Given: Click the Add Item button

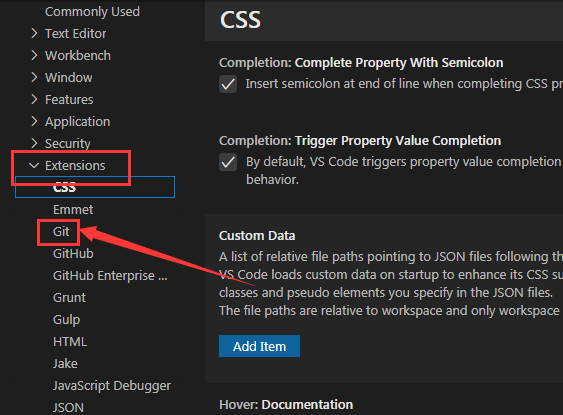Looking at the screenshot, I should tap(259, 346).
